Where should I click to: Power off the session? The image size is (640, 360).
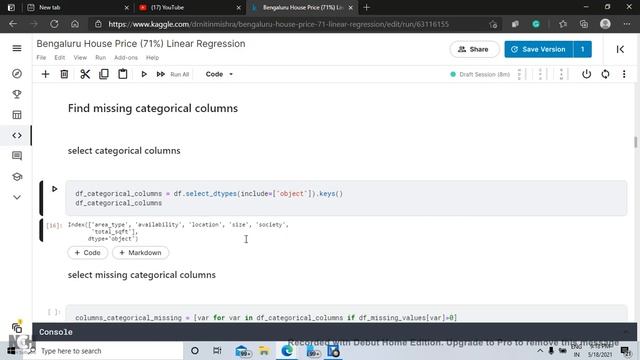[x=587, y=74]
